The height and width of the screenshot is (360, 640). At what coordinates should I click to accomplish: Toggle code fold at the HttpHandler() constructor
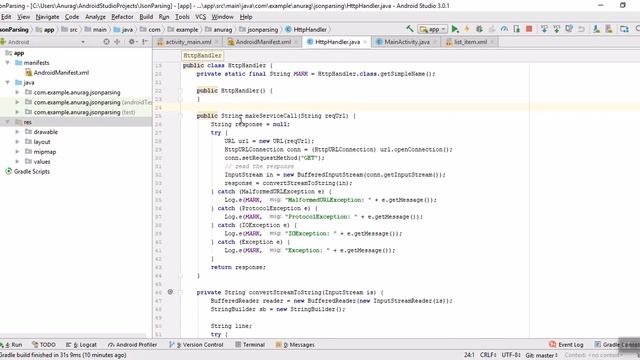[180, 91]
